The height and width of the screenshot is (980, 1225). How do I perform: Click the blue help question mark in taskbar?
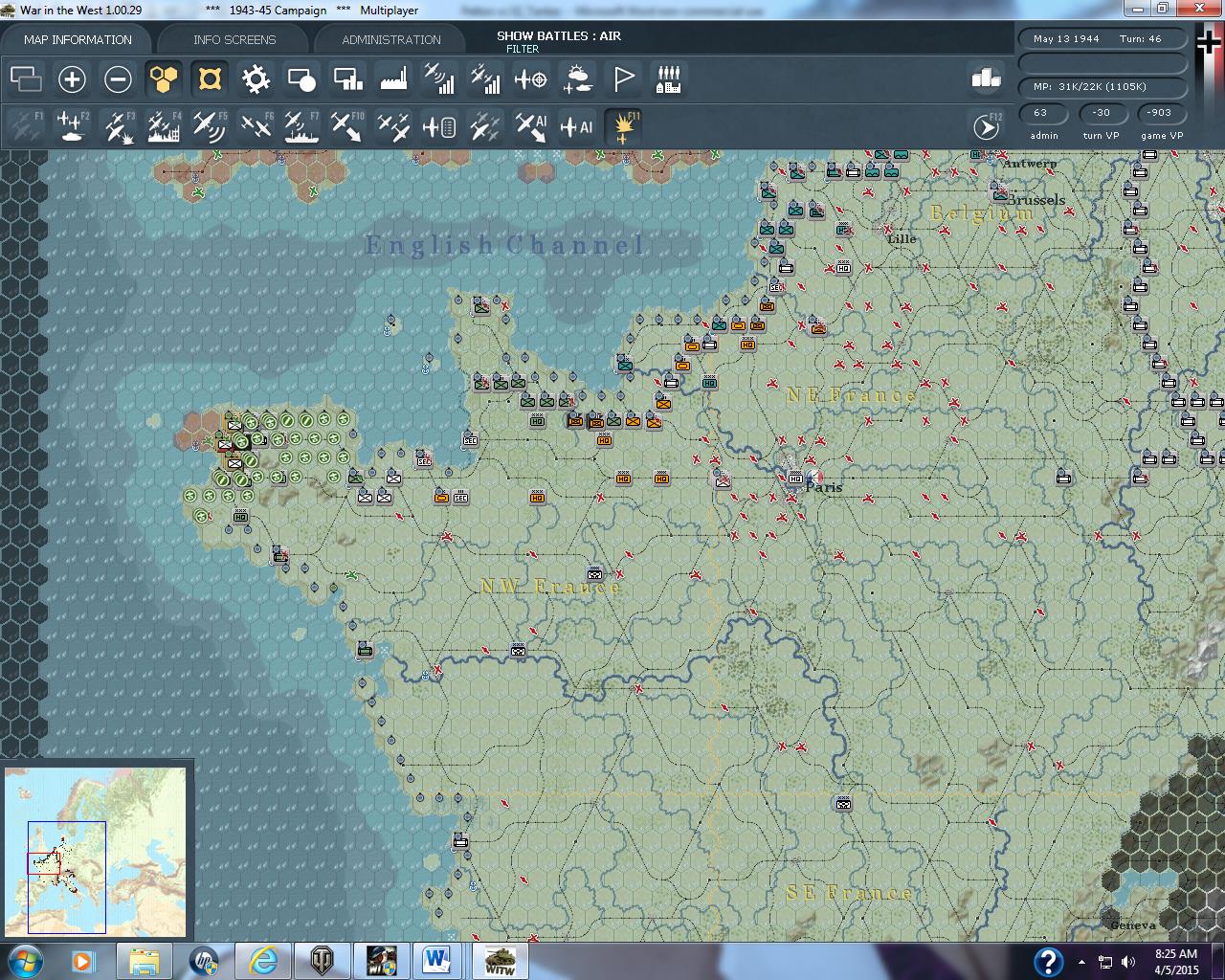point(1048,962)
